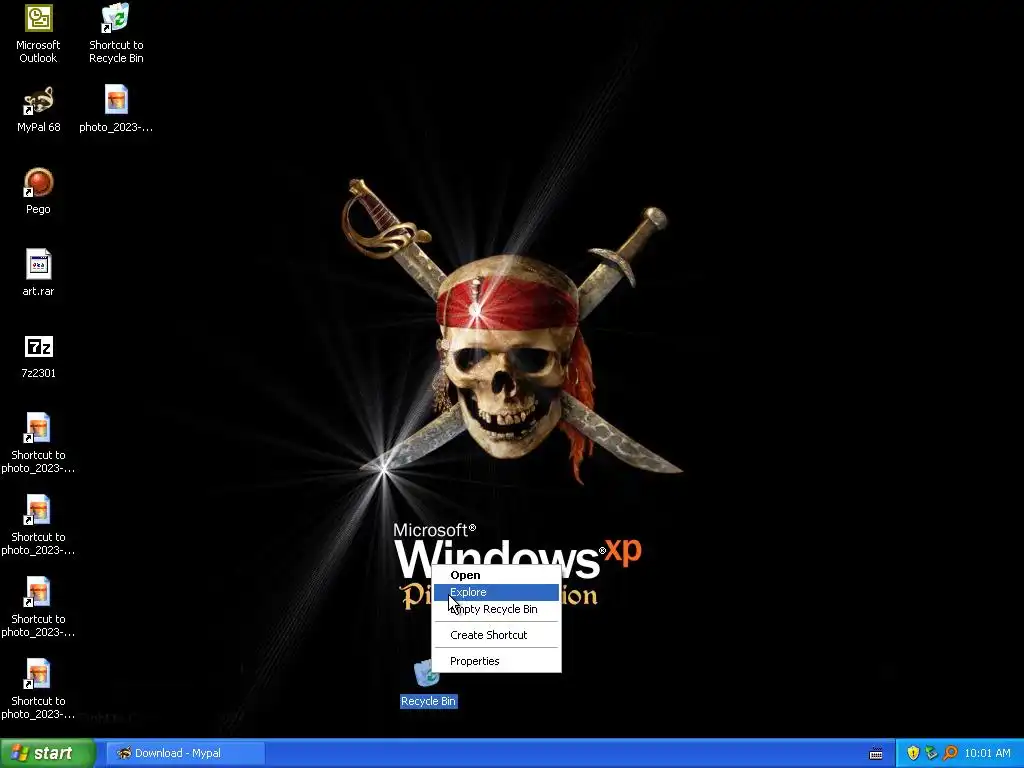Choose Open in the context menu
The image size is (1024, 768).
496,575
